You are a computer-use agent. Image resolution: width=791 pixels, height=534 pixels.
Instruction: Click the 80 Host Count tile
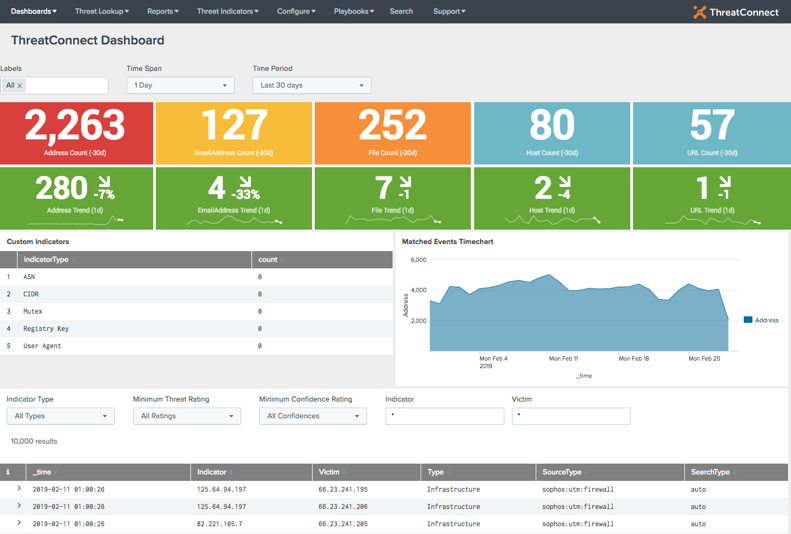tap(552, 133)
